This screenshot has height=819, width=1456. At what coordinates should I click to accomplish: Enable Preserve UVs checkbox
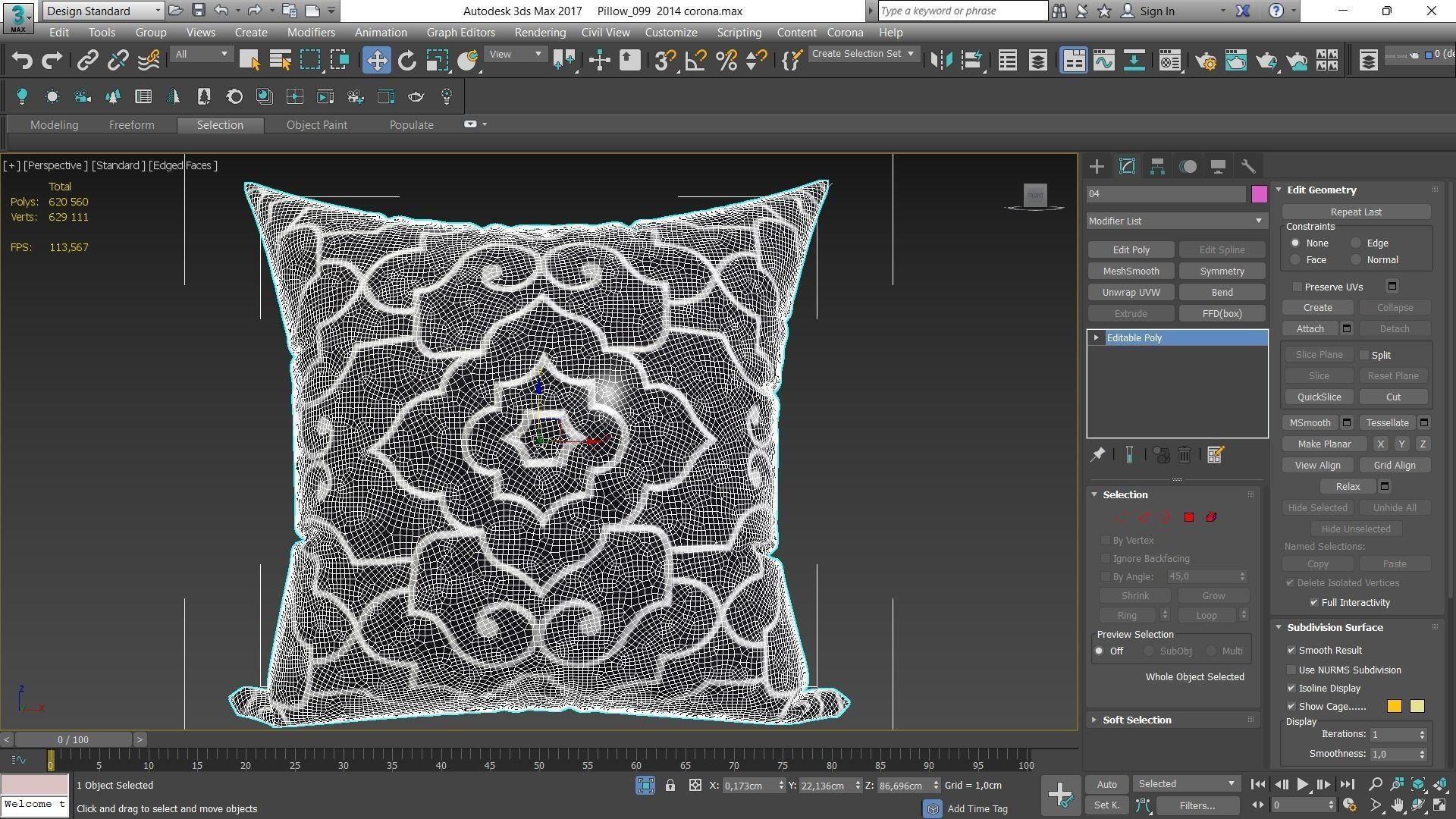coord(1298,287)
